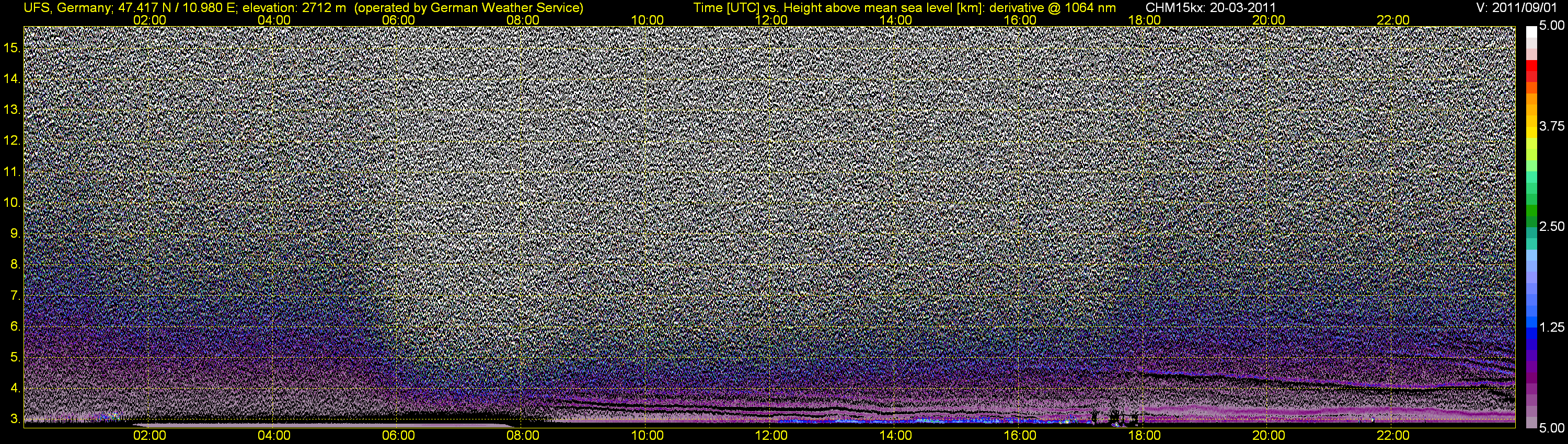Click the '06:00' label on the top time axis
The height and width of the screenshot is (444, 1568).
399,20
